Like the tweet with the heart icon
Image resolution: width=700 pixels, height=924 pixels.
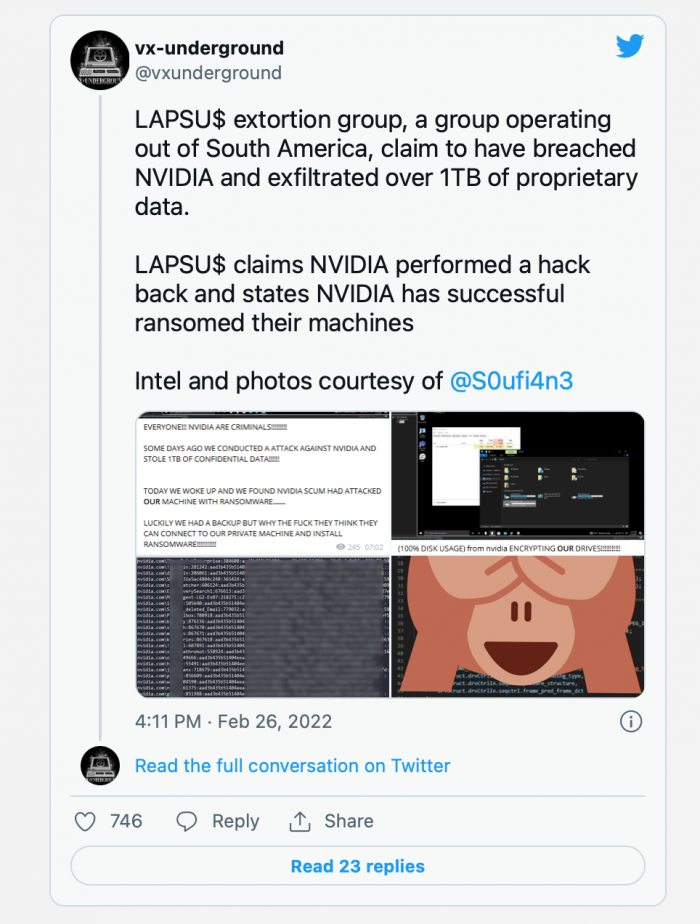pyautogui.click(x=86, y=821)
